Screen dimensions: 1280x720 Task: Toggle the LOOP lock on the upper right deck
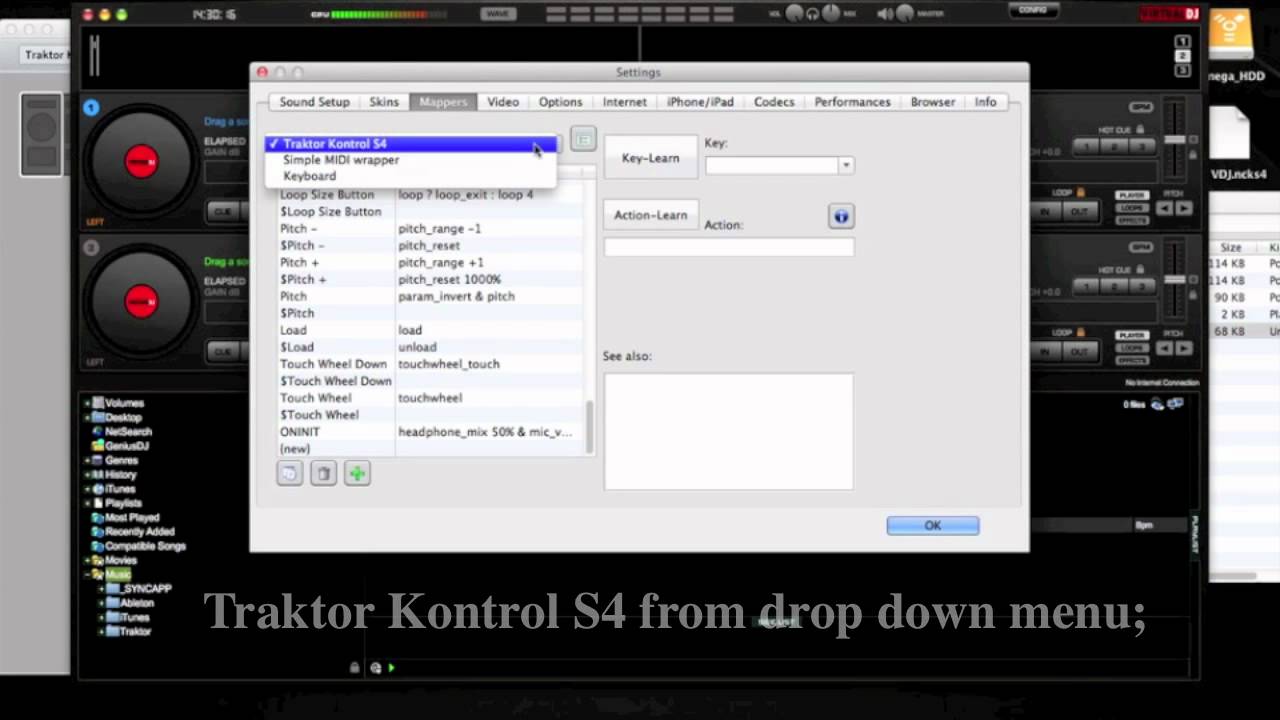[1080, 192]
